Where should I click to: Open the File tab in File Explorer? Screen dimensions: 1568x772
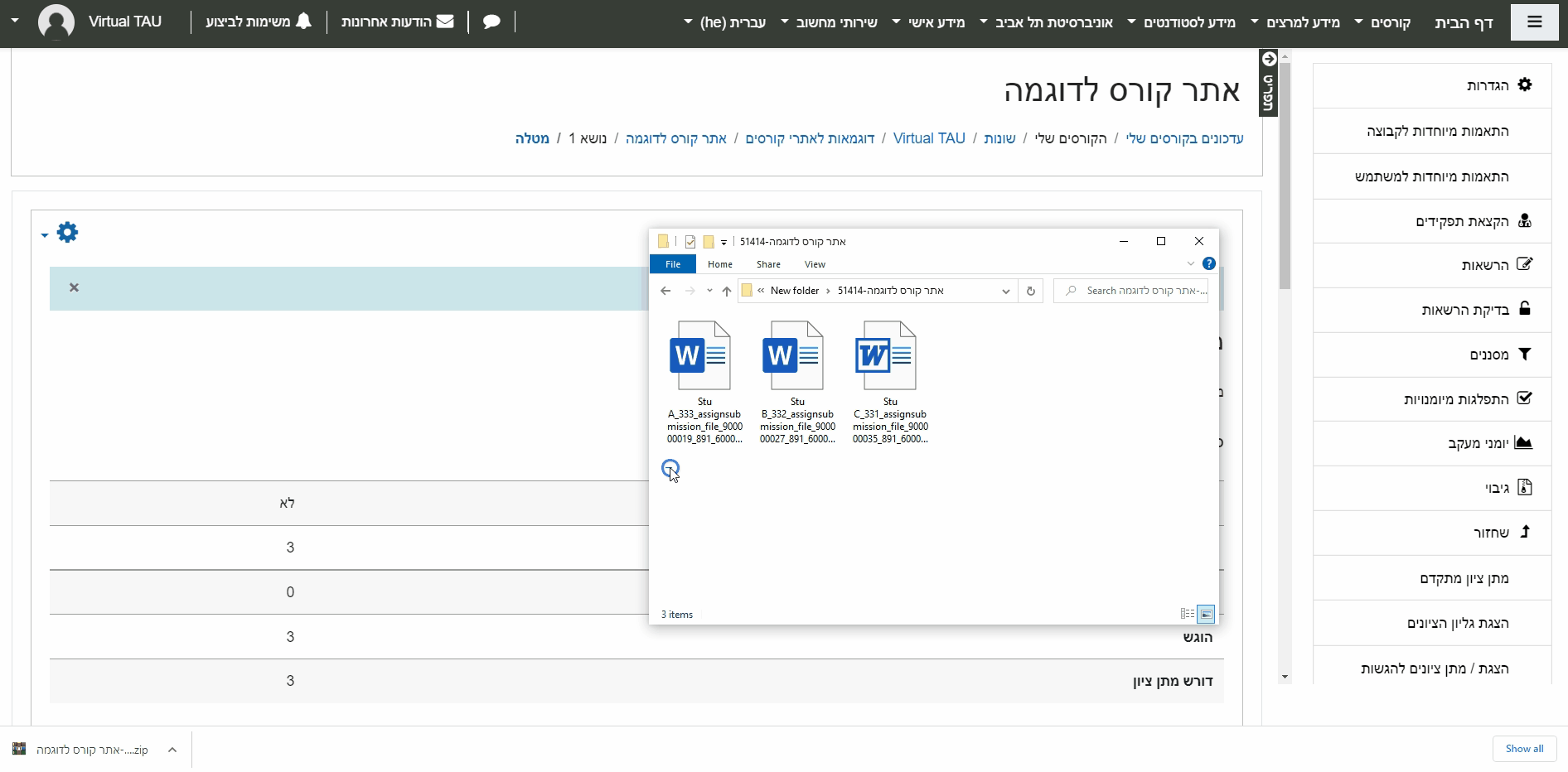pyautogui.click(x=673, y=264)
